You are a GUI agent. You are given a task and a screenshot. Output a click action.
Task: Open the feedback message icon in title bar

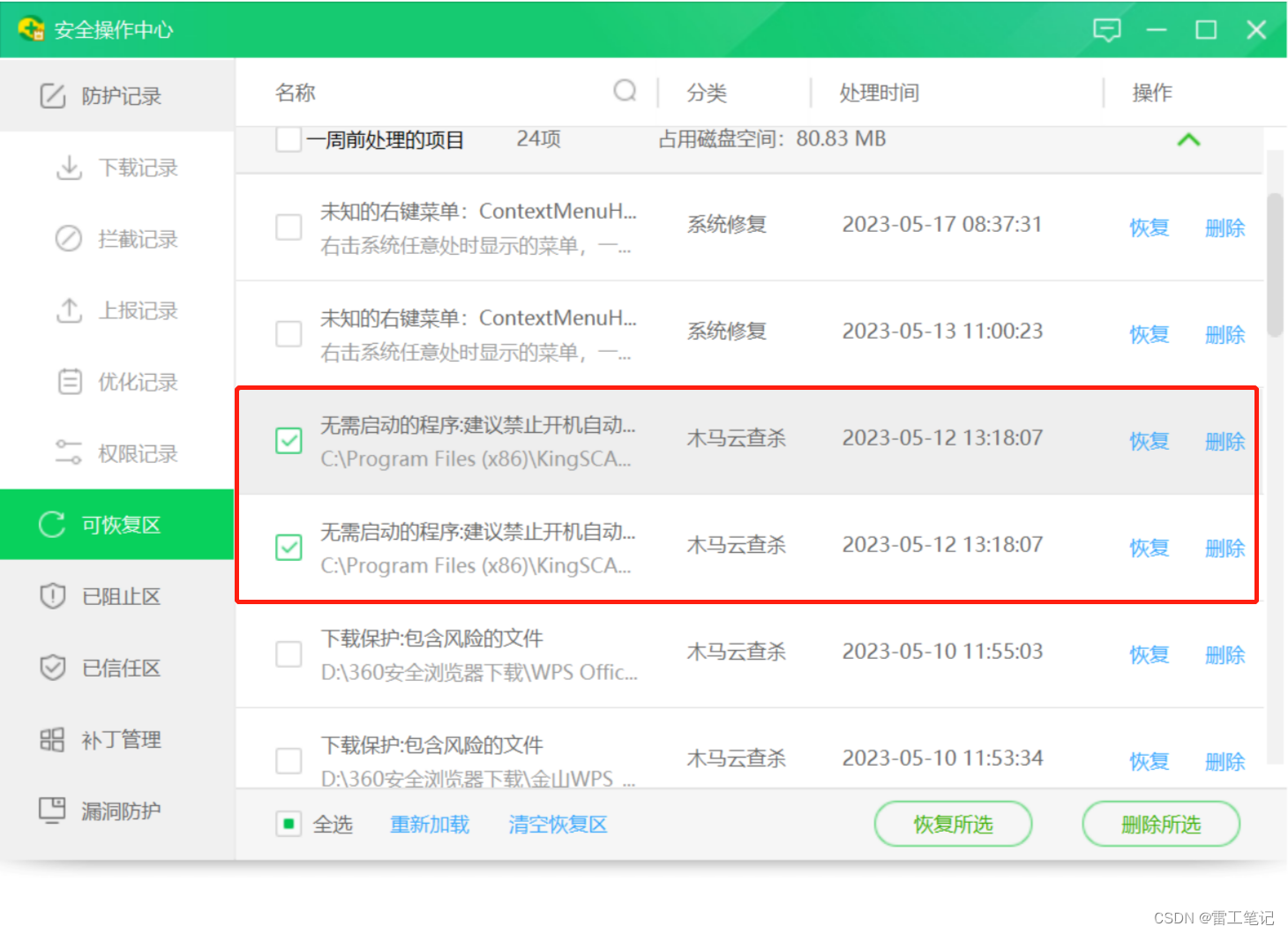(1106, 30)
